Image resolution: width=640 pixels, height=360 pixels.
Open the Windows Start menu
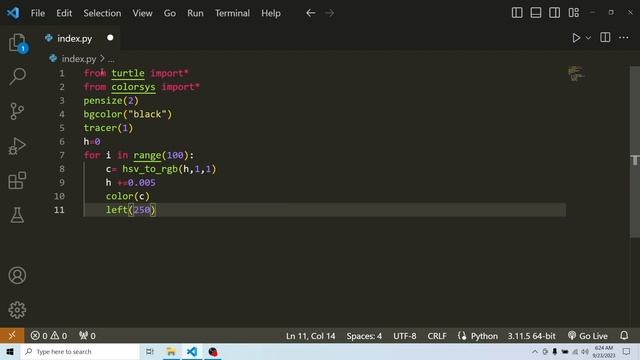10,351
